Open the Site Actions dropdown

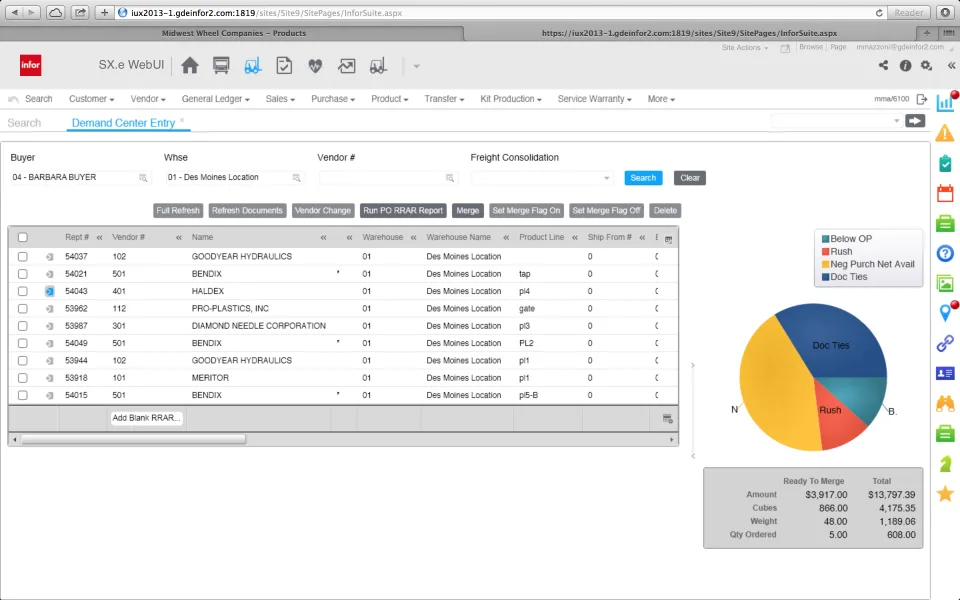744,47
